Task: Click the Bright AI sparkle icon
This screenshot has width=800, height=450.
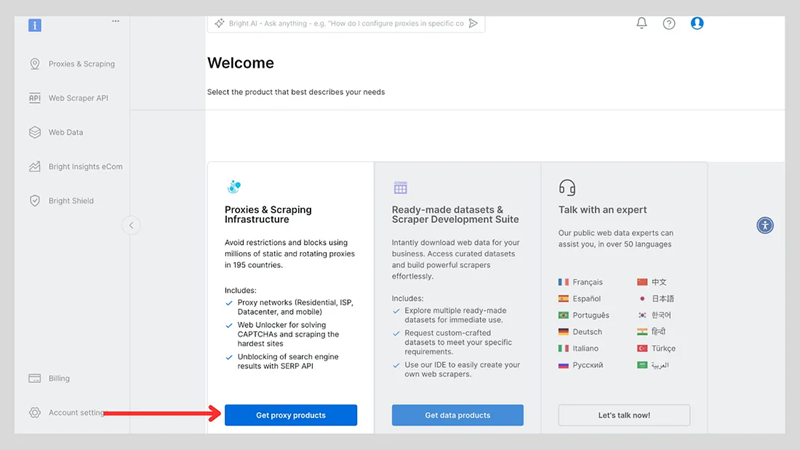Action: click(219, 23)
